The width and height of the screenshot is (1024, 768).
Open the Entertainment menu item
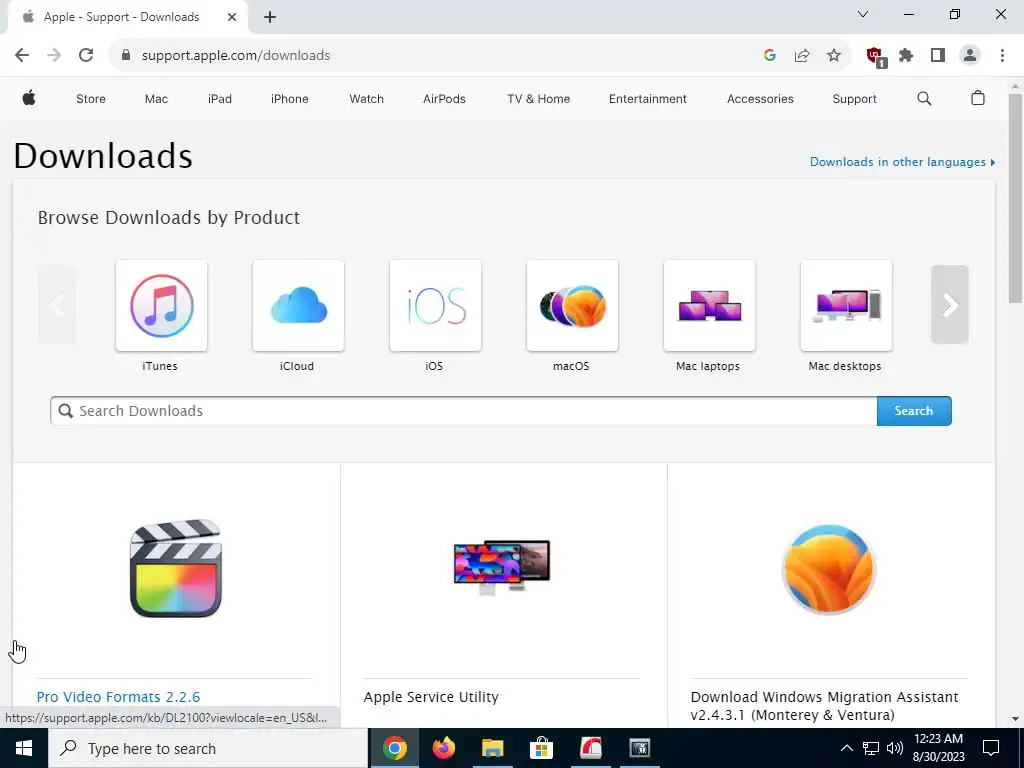click(x=648, y=99)
